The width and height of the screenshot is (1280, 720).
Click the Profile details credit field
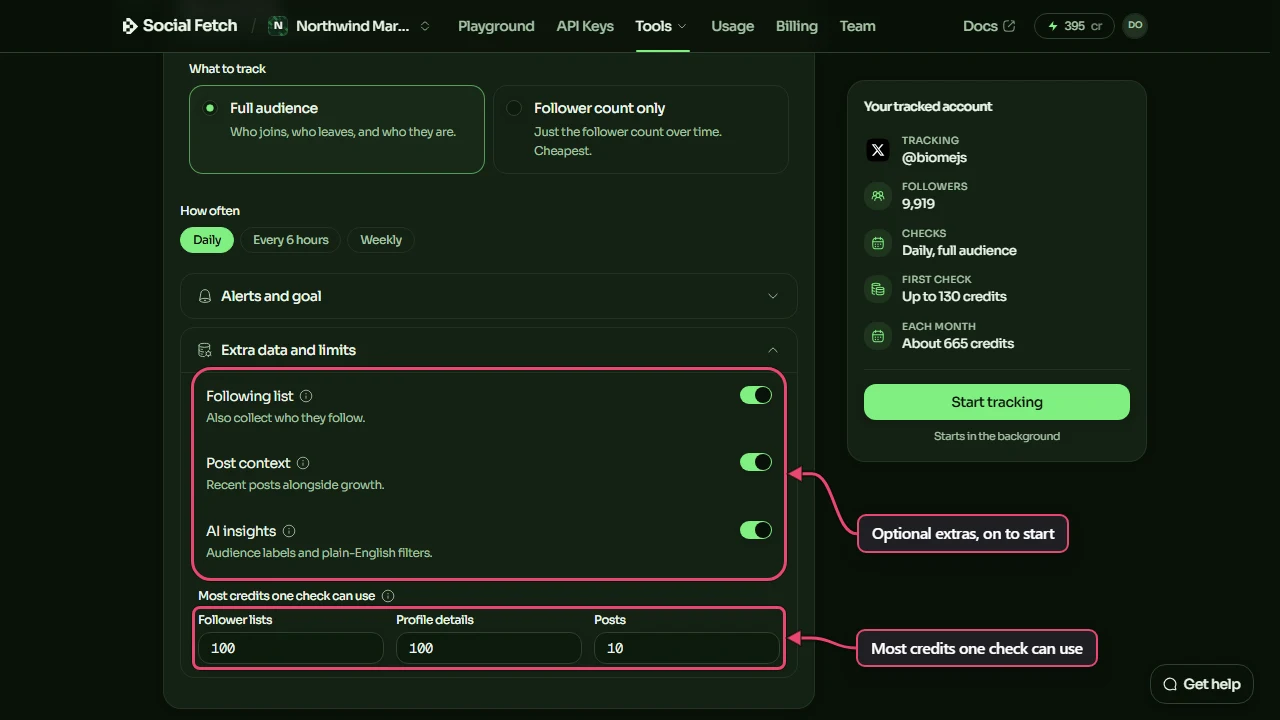(x=488, y=648)
